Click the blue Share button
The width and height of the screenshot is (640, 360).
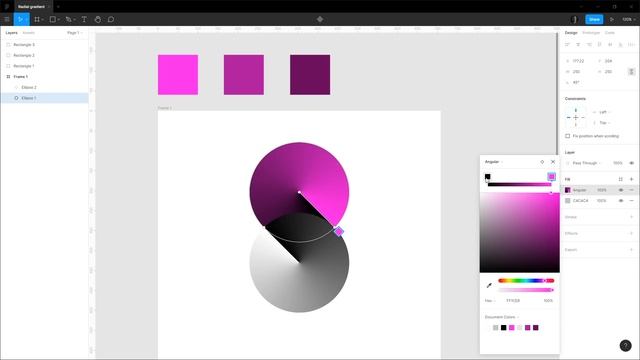[x=594, y=19]
